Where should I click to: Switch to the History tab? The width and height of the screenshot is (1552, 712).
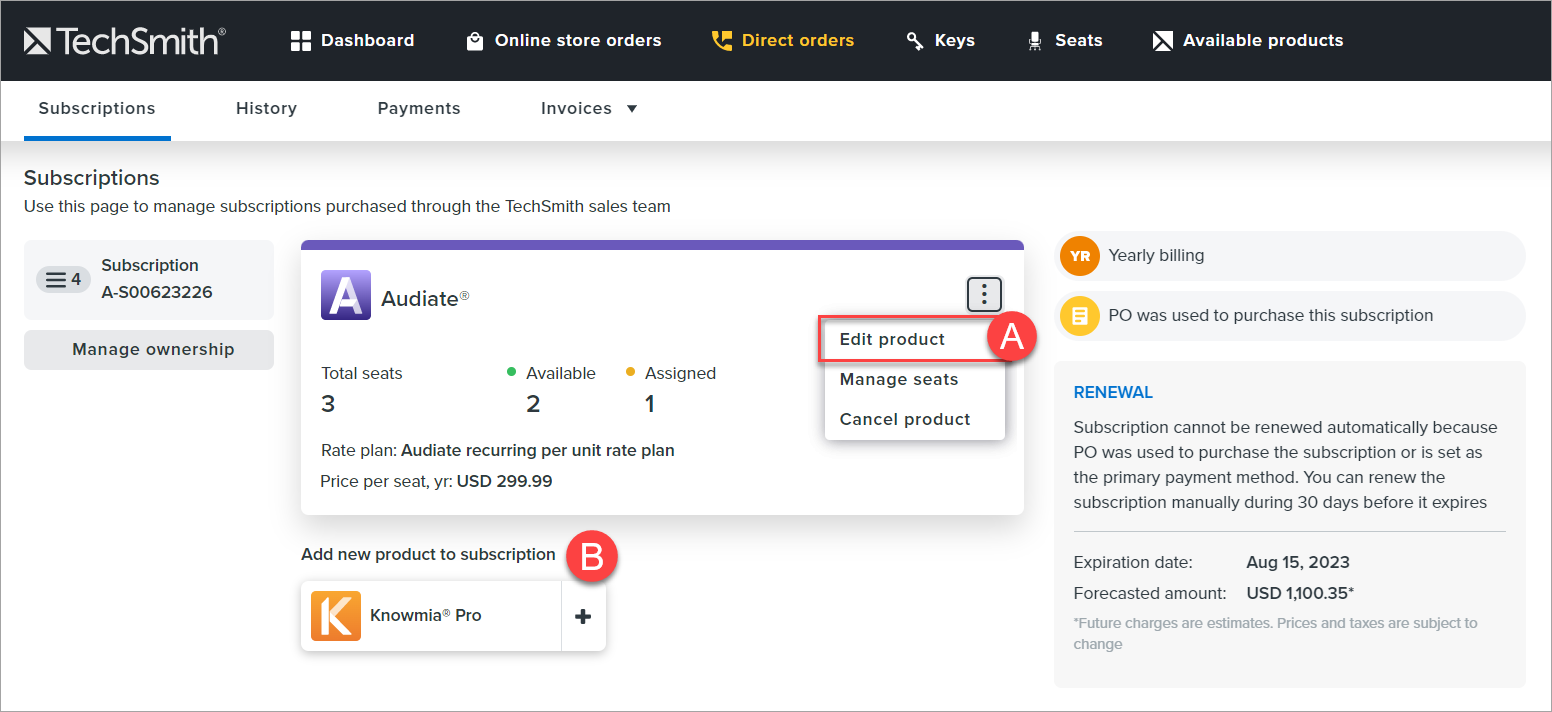tap(266, 108)
